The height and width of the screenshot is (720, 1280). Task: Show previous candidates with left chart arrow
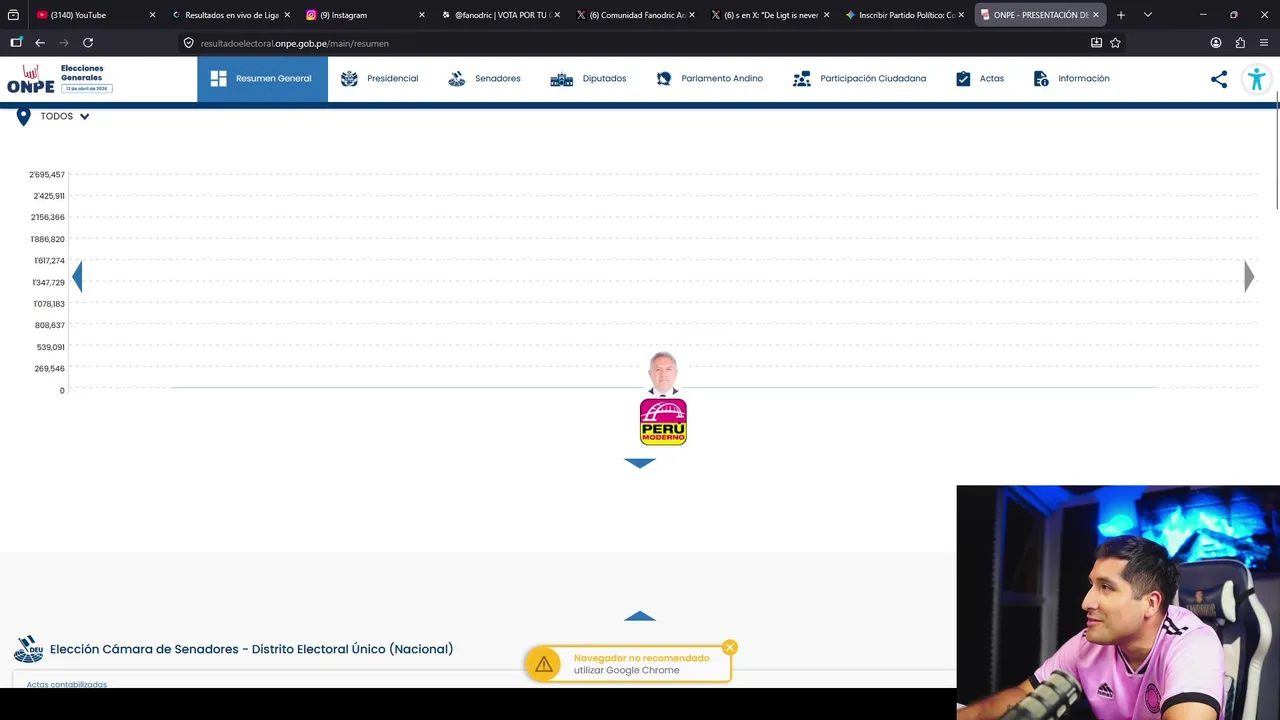[x=77, y=276]
